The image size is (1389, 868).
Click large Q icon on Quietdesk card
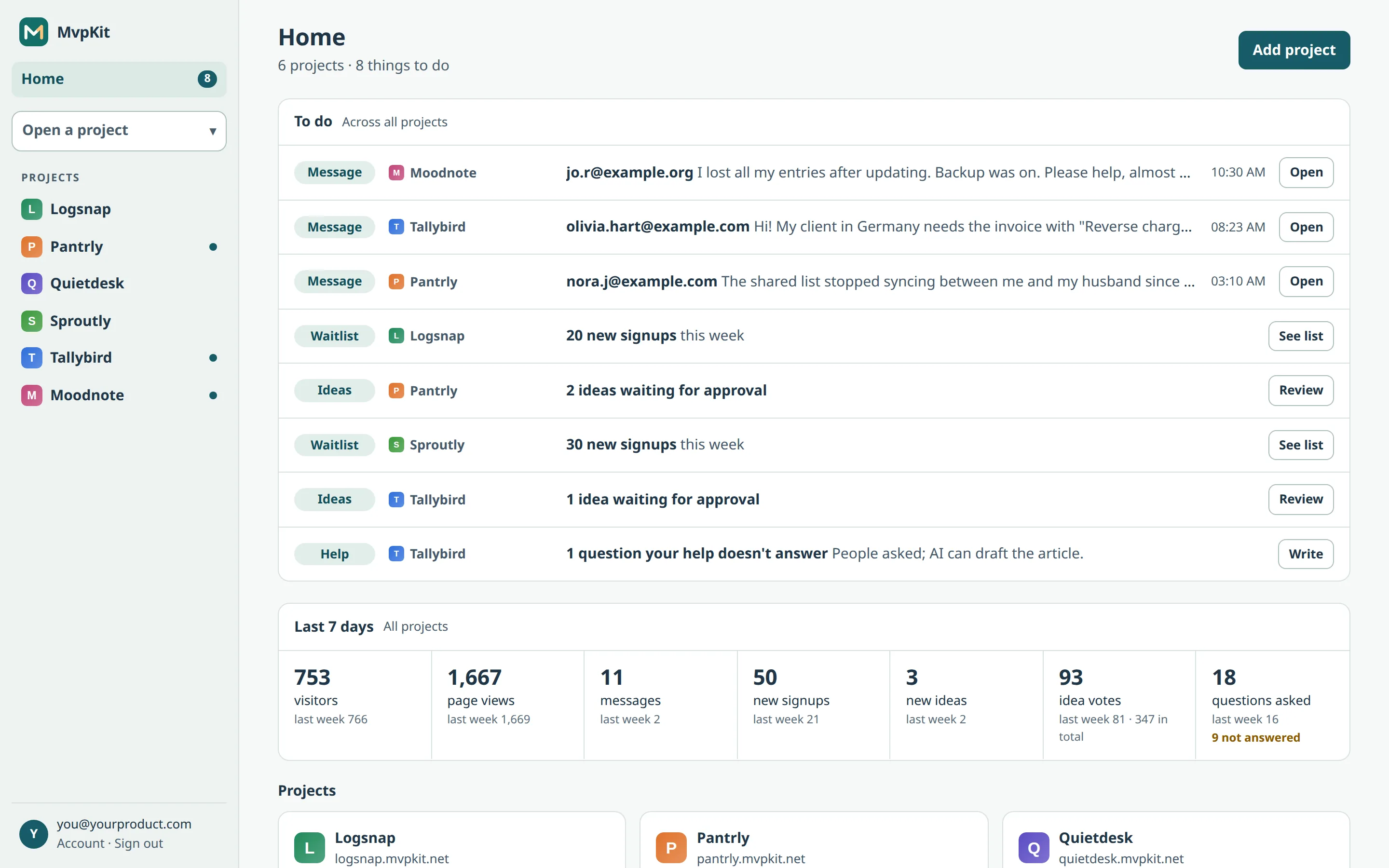[1034, 848]
